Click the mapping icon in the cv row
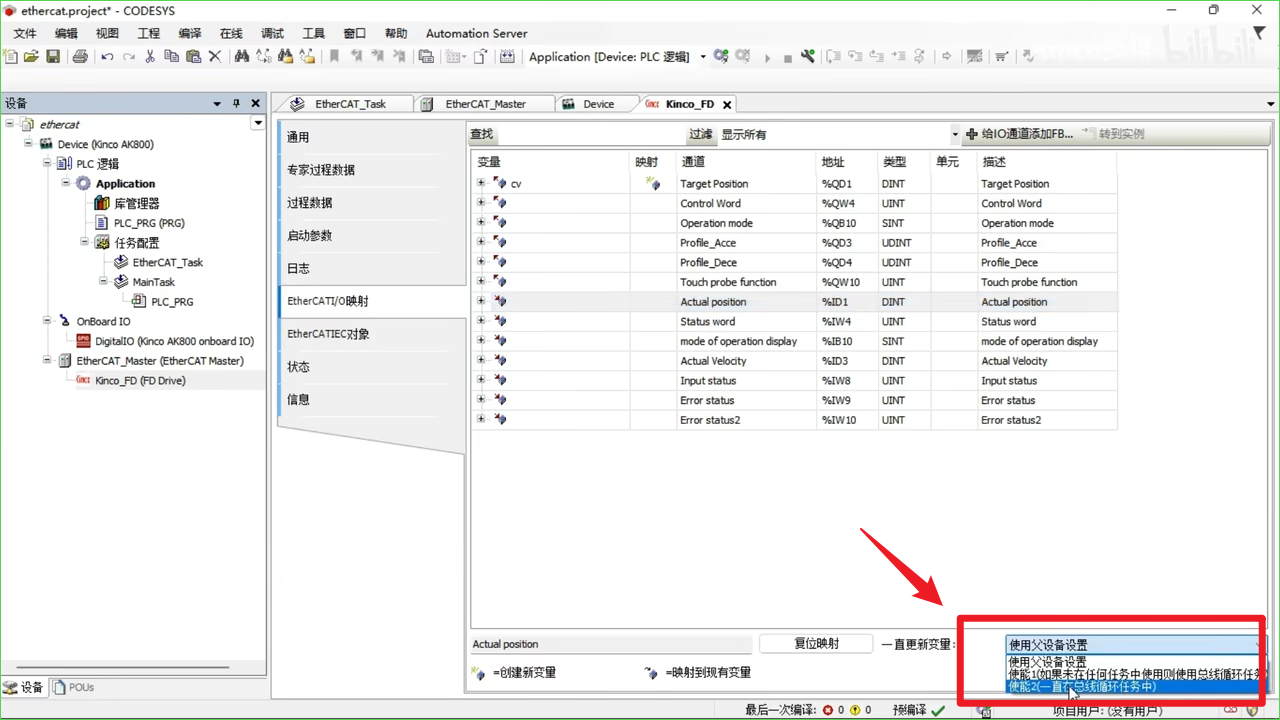 point(653,184)
